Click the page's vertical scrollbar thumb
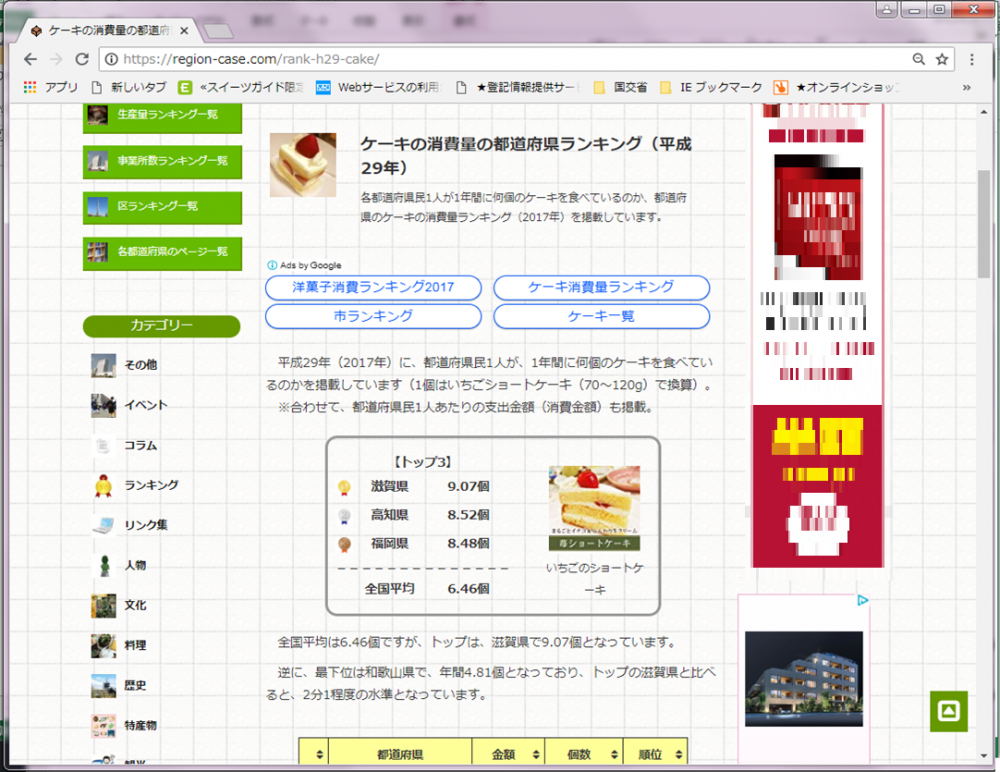Screen dimensions: 1000x772 click(986, 215)
